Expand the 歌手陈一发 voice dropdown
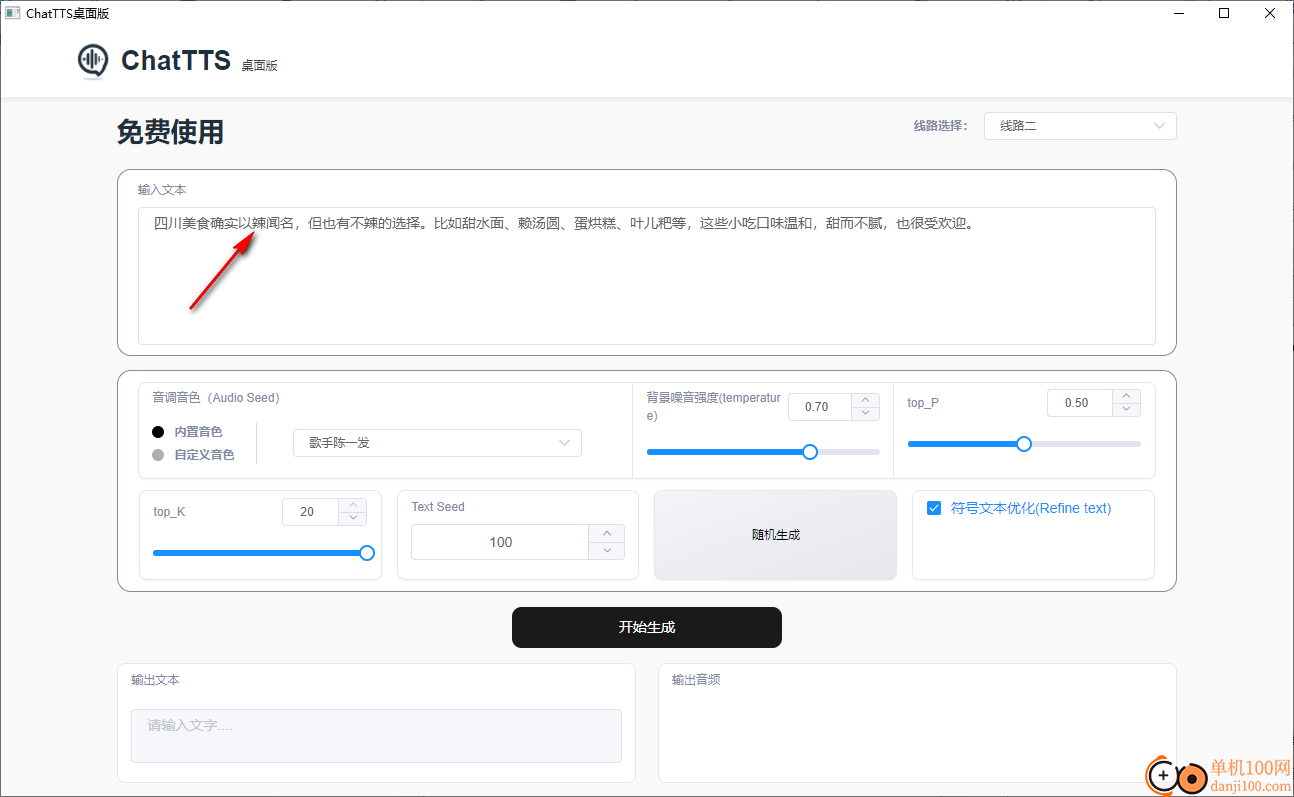1294x797 pixels. pos(437,443)
